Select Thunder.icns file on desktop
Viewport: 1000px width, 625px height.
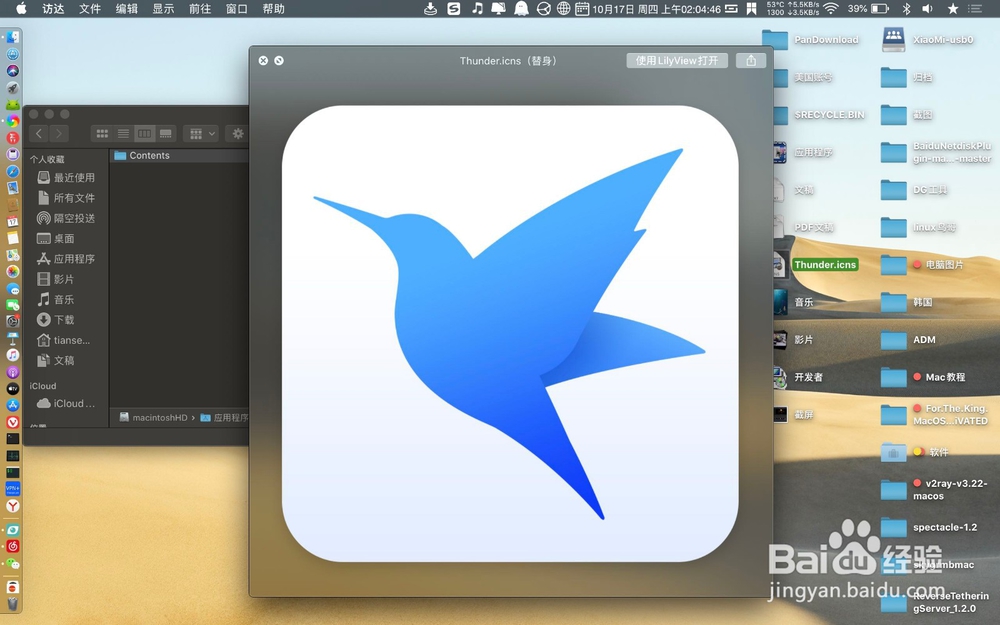click(816, 265)
